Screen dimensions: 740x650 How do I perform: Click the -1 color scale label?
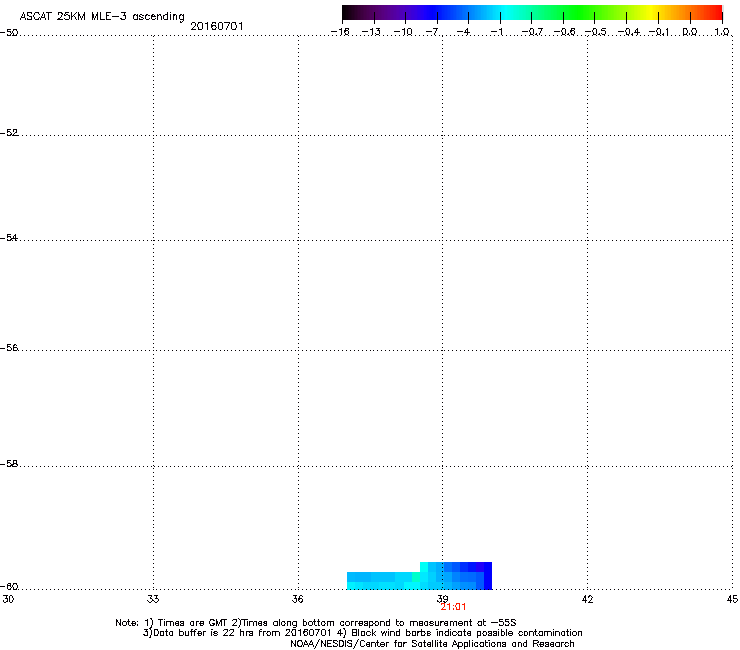496,32
